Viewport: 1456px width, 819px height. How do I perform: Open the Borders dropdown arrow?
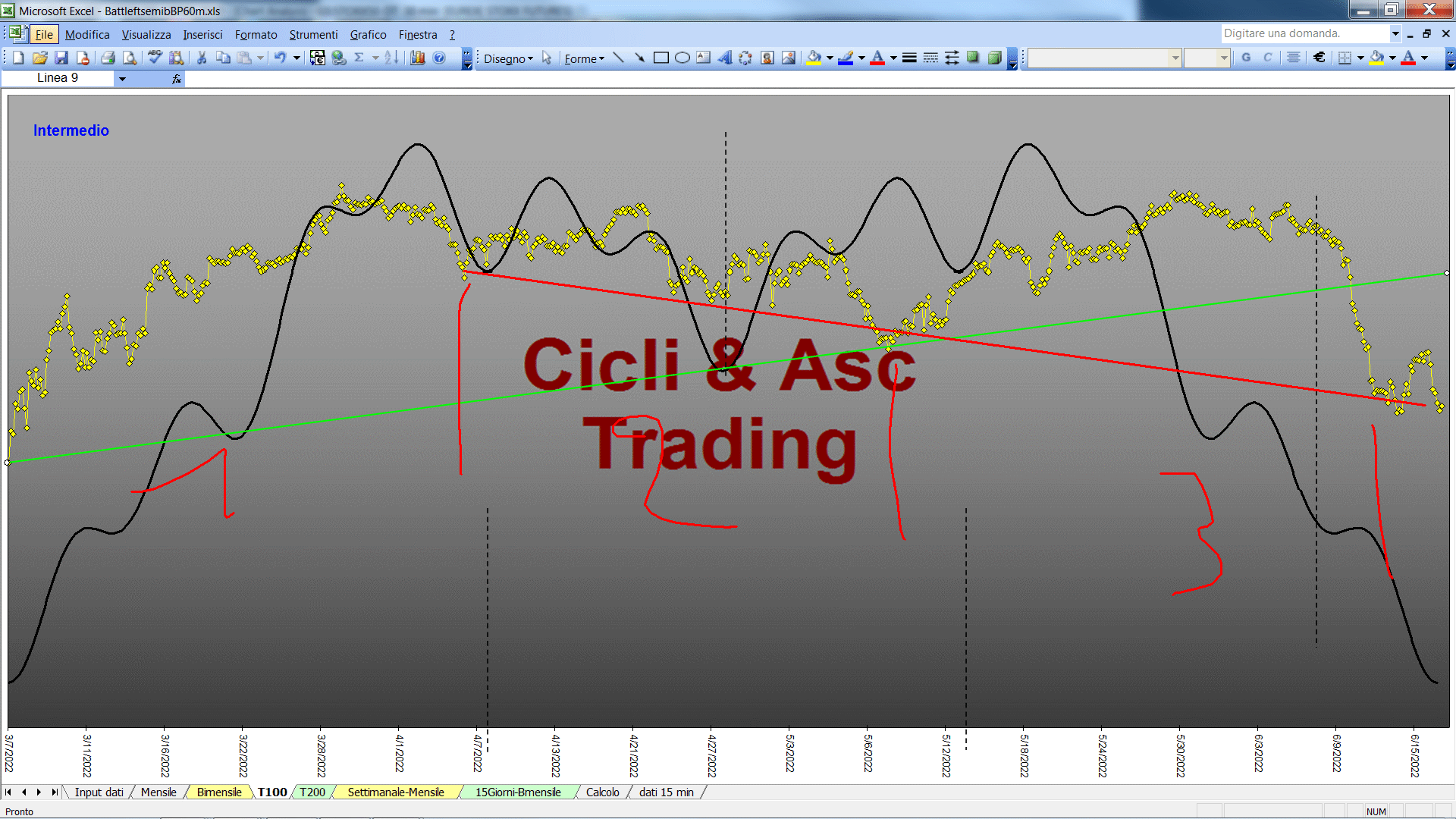pos(1360,58)
